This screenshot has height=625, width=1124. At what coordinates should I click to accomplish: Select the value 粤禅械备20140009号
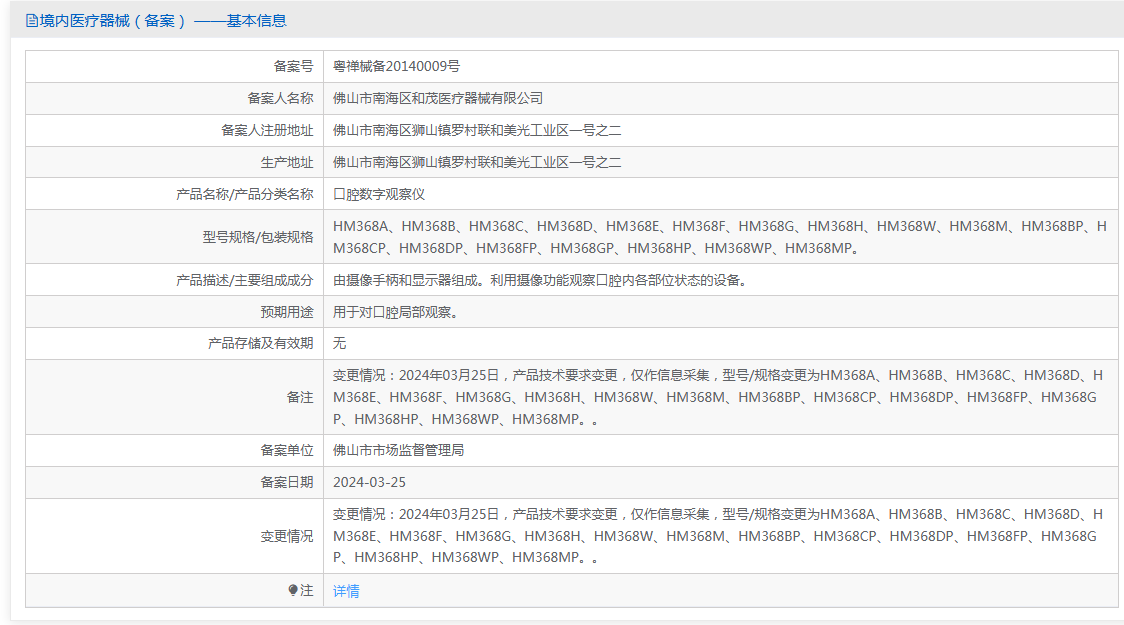pos(396,66)
